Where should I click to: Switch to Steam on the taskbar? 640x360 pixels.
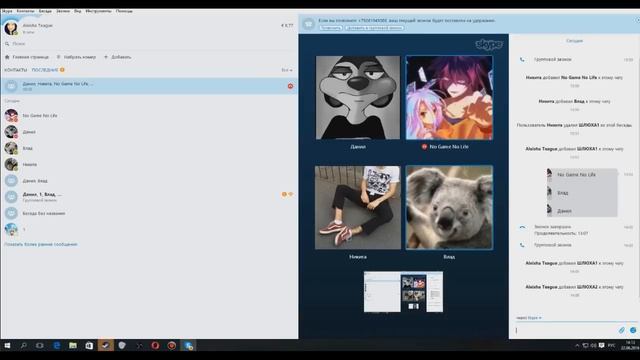(105, 346)
